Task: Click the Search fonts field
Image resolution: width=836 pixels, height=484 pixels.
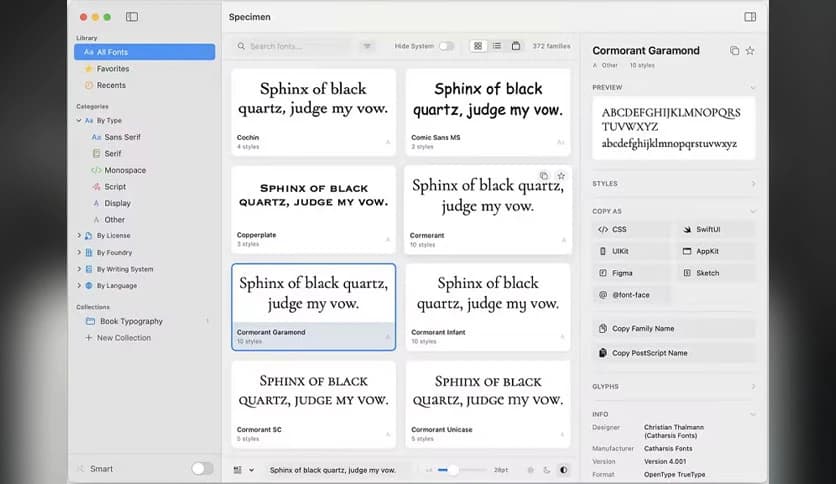Action: tap(295, 46)
